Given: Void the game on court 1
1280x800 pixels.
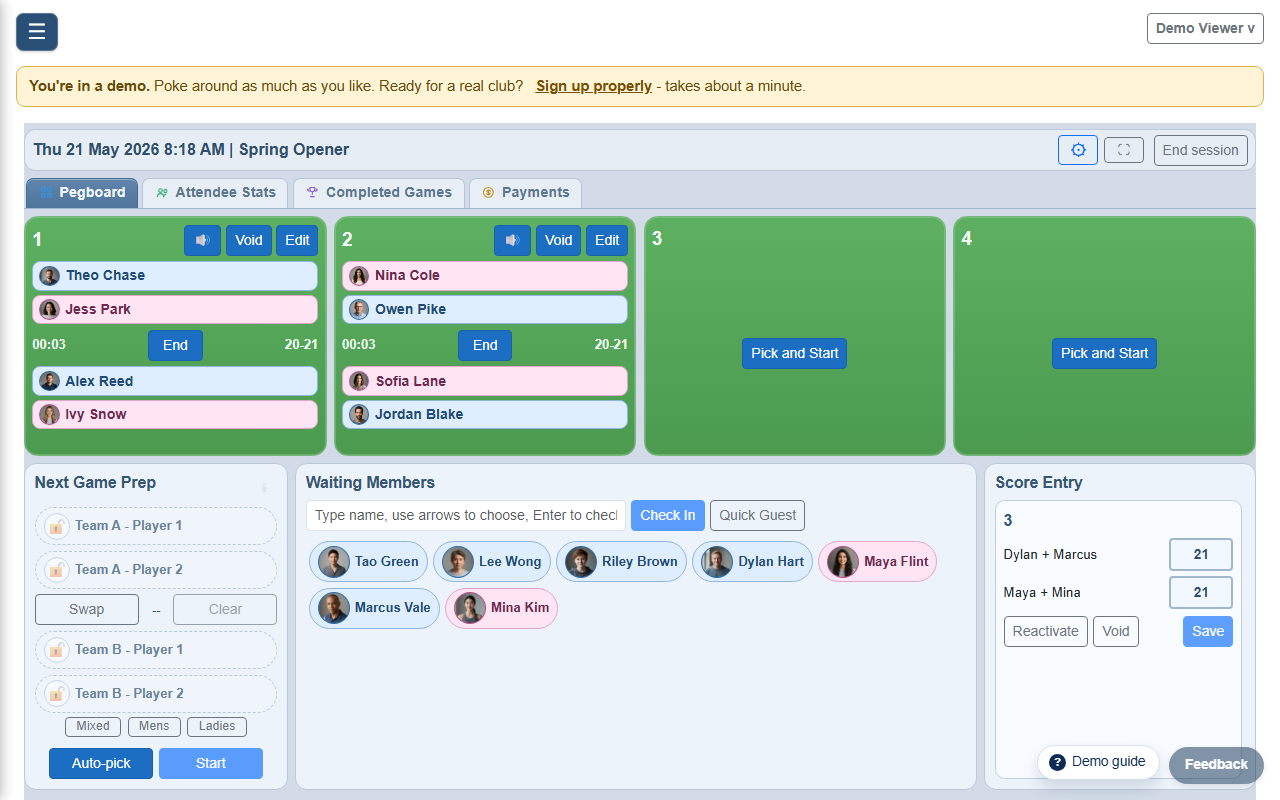Looking at the screenshot, I should [x=249, y=240].
